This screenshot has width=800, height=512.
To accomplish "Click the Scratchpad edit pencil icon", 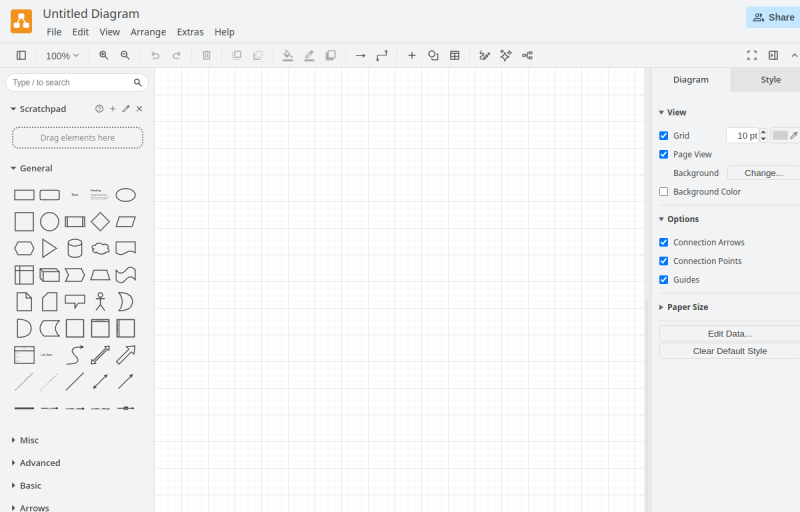I will click(126, 109).
